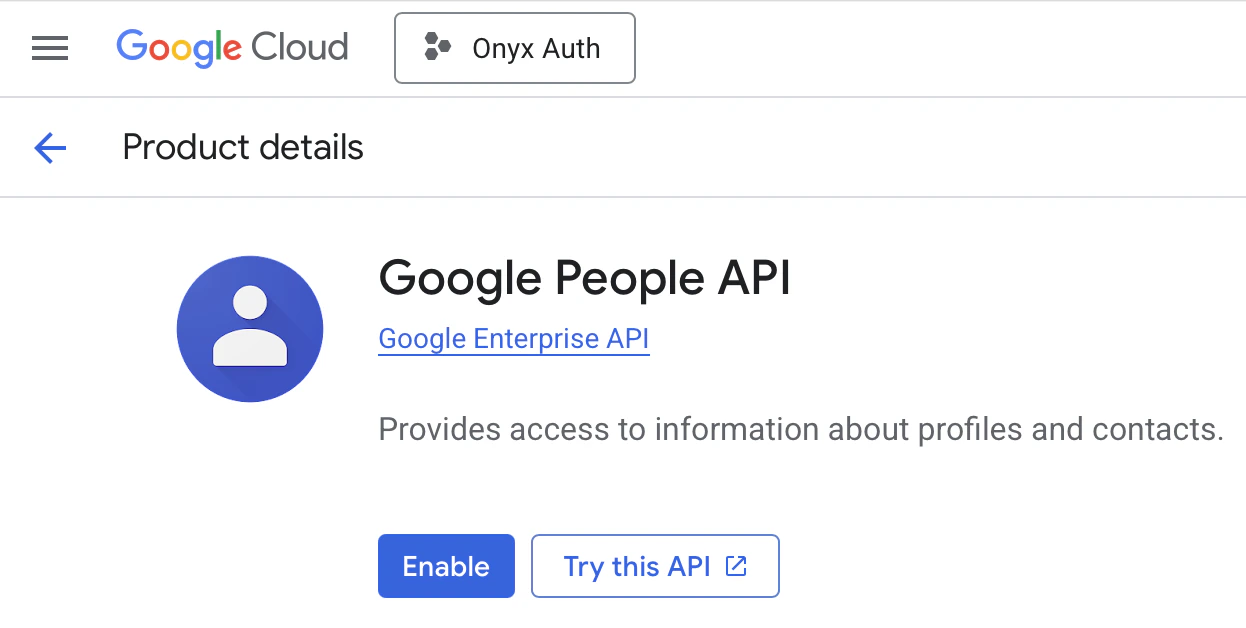Screen dimensions: 1246x628
Task: Open the navigation hamburger menu
Action: pos(50,48)
